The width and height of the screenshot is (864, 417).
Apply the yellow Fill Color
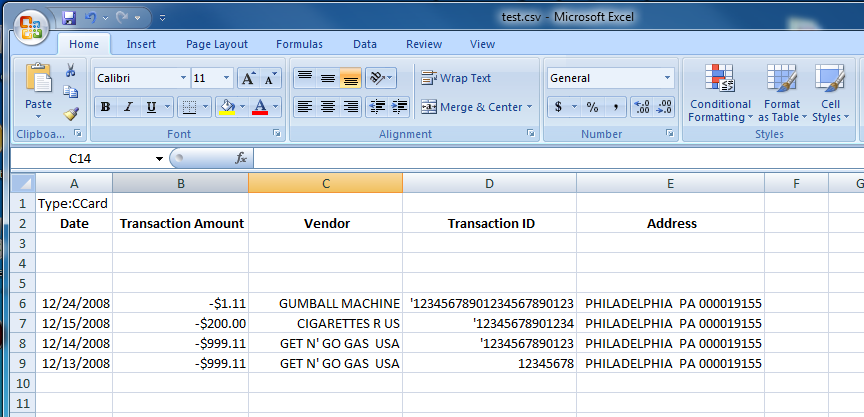[227, 107]
